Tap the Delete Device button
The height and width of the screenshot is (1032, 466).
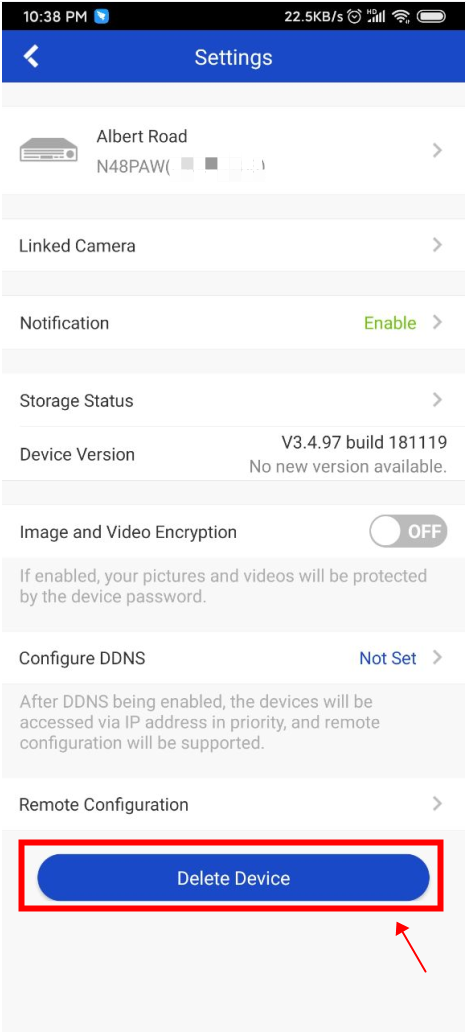(233, 877)
